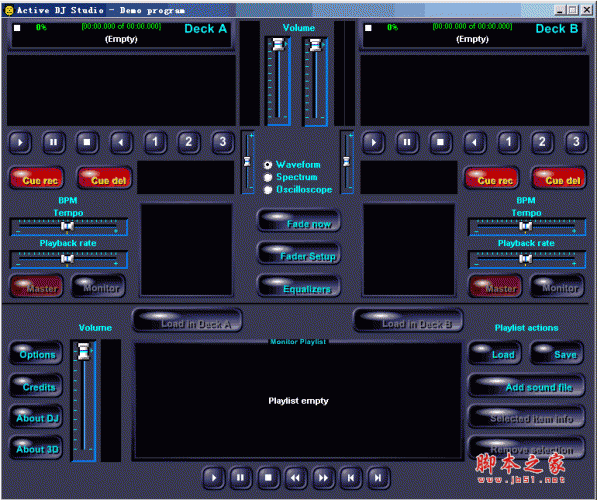Click the Deck A waveform display area
Image resolution: width=597 pixels, height=500 pixels.
121,90
